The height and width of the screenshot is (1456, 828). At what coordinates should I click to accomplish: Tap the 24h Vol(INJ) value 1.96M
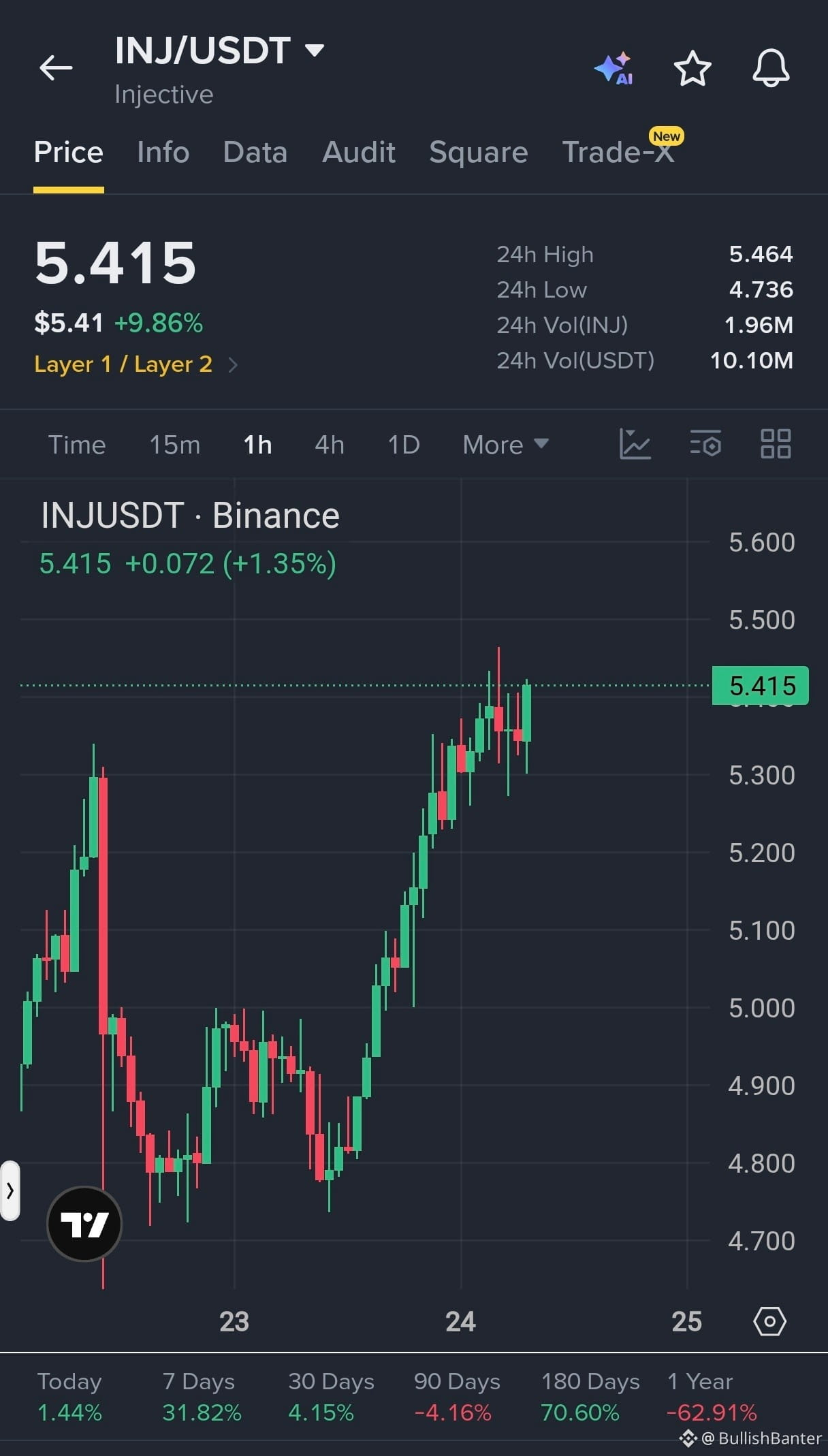759,325
